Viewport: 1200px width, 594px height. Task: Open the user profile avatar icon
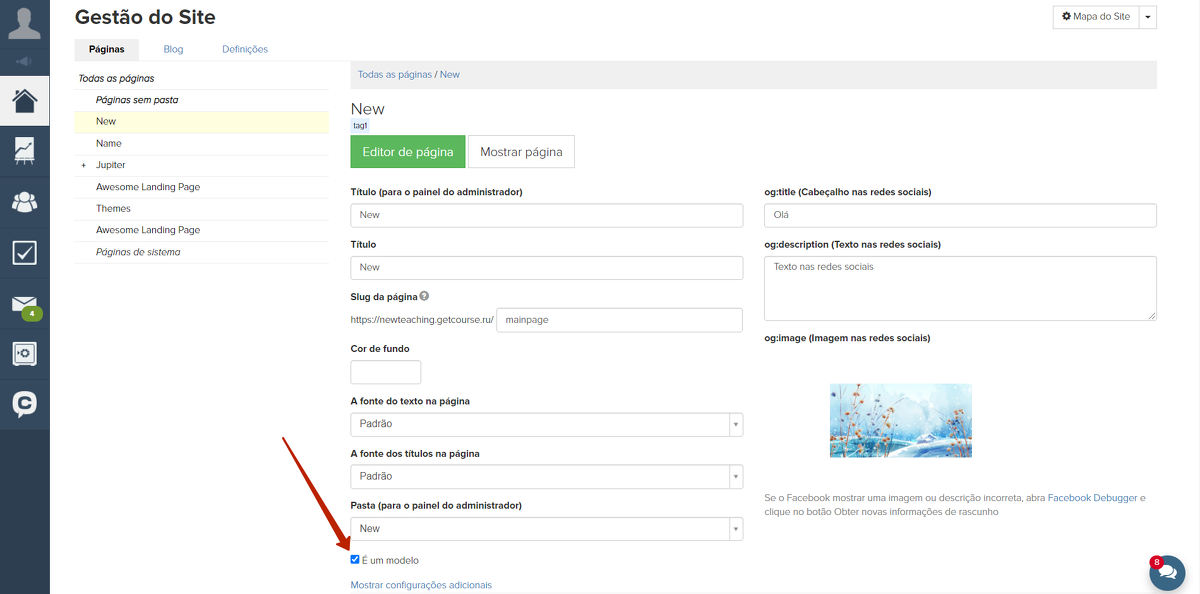pos(24,22)
